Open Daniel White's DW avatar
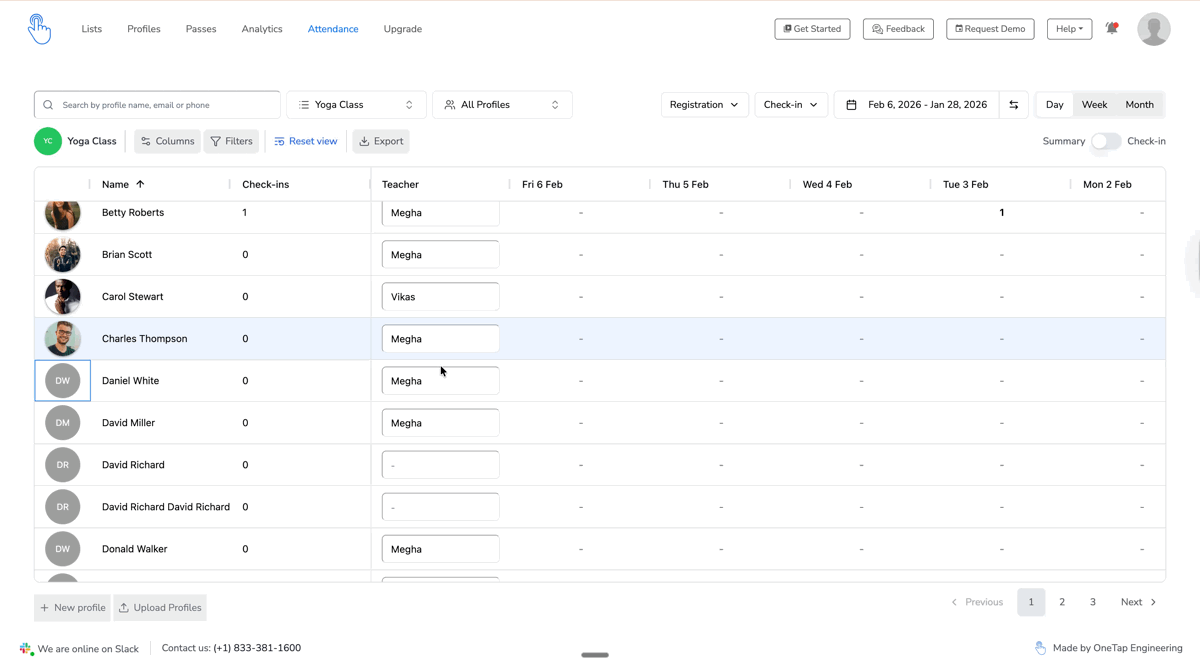This screenshot has width=1200, height=668. click(62, 381)
